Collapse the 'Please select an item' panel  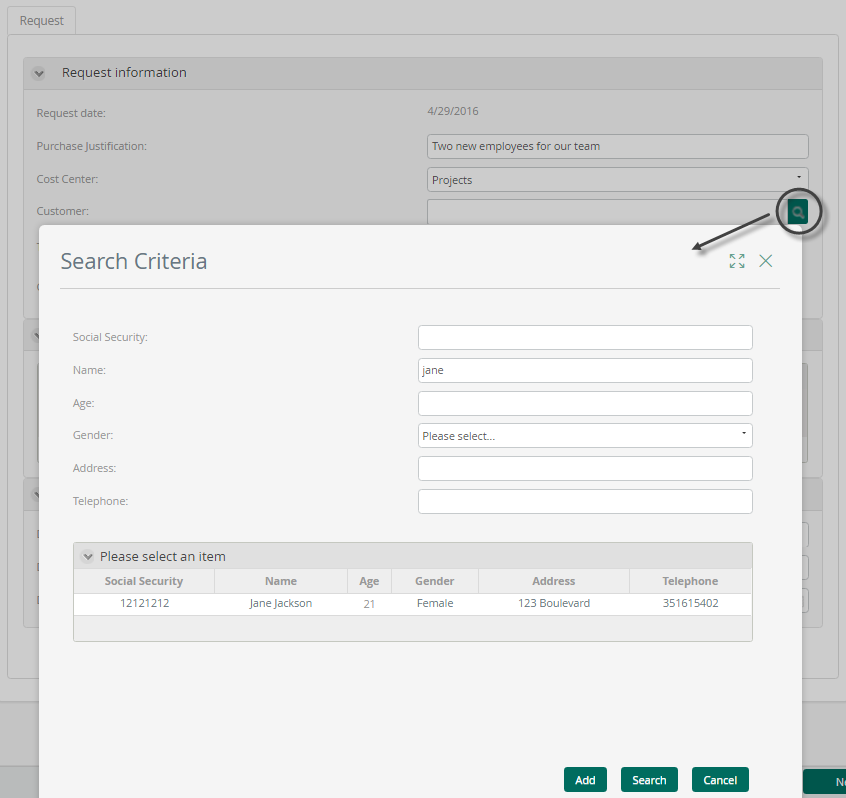[x=87, y=556]
